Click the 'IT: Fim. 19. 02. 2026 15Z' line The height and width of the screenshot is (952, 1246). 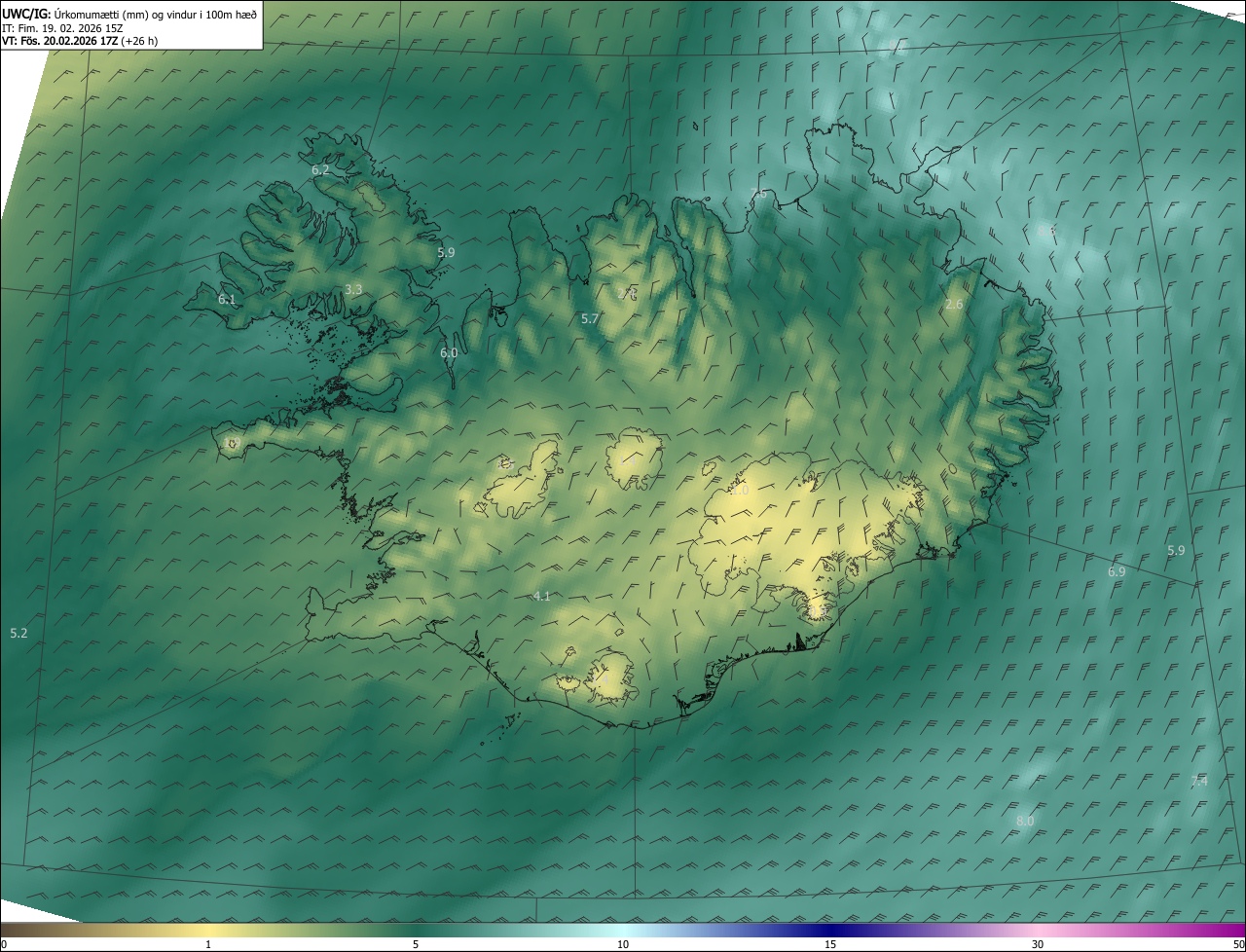62,28
